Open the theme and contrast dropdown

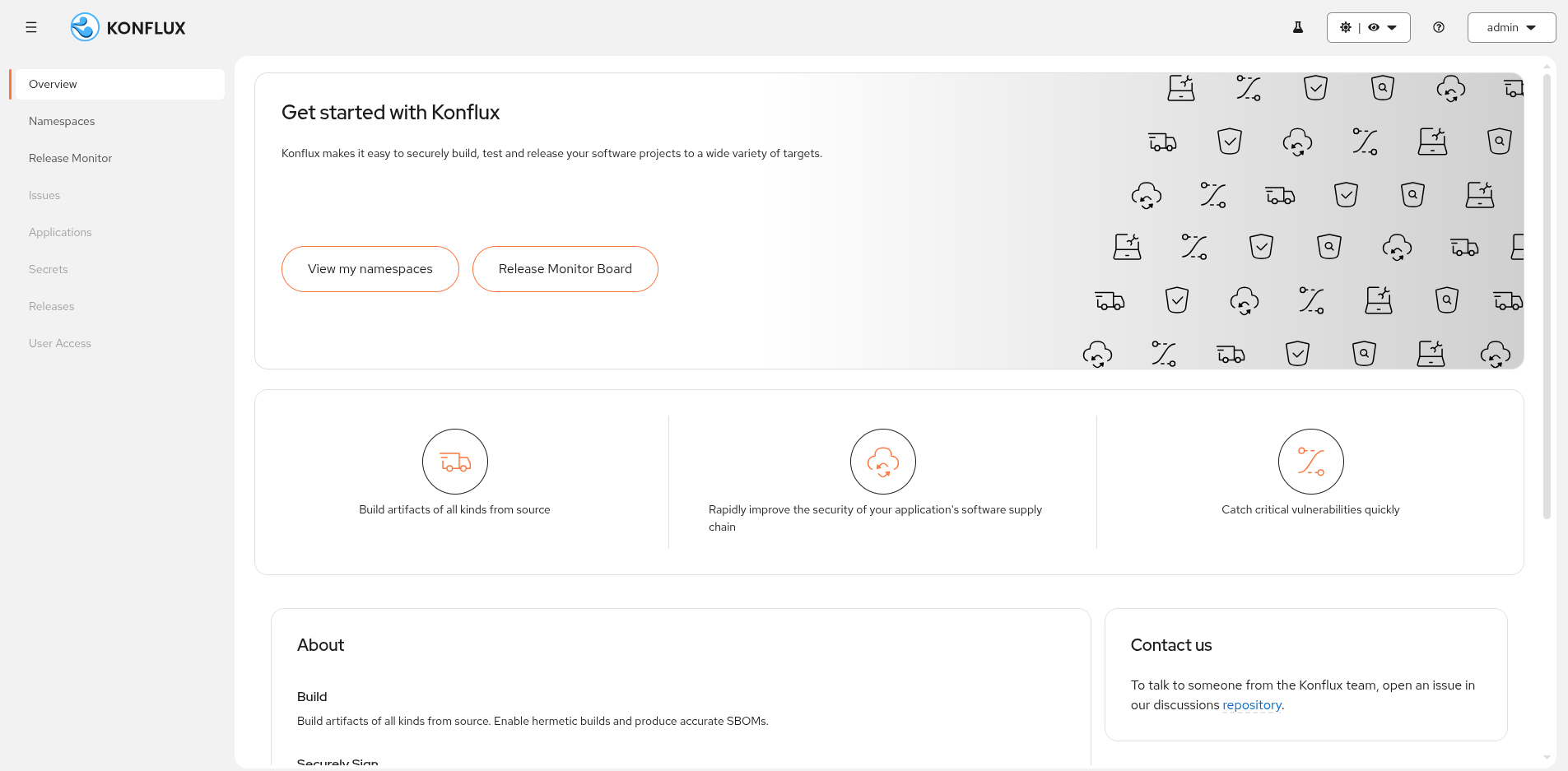[1368, 27]
